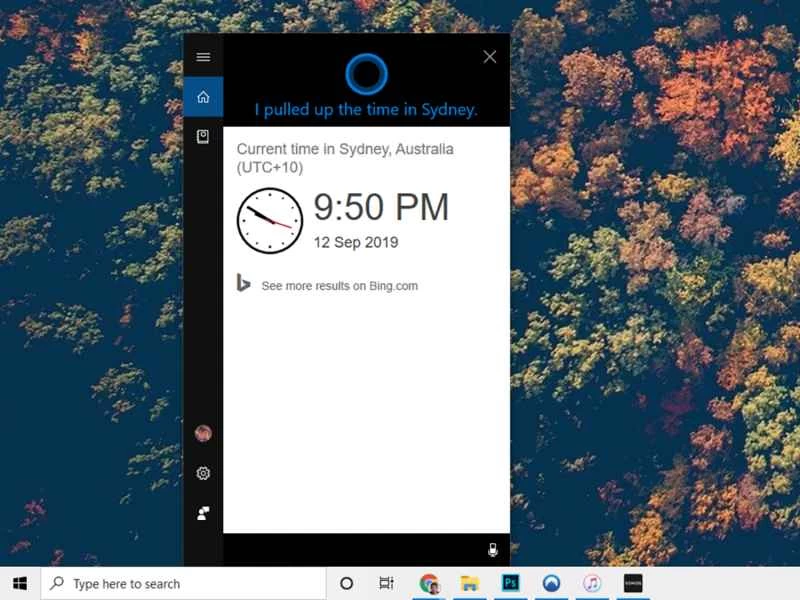Click the feedback icon in Cortana sidebar
This screenshot has width=800, height=600.
coord(203,510)
